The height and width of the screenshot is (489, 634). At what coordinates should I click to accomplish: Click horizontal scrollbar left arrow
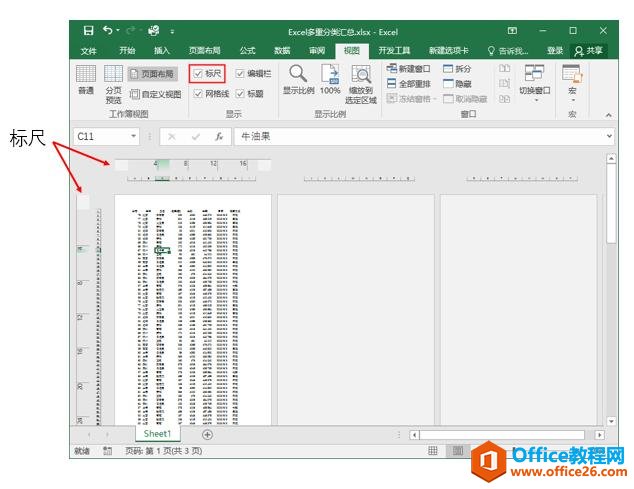point(414,435)
